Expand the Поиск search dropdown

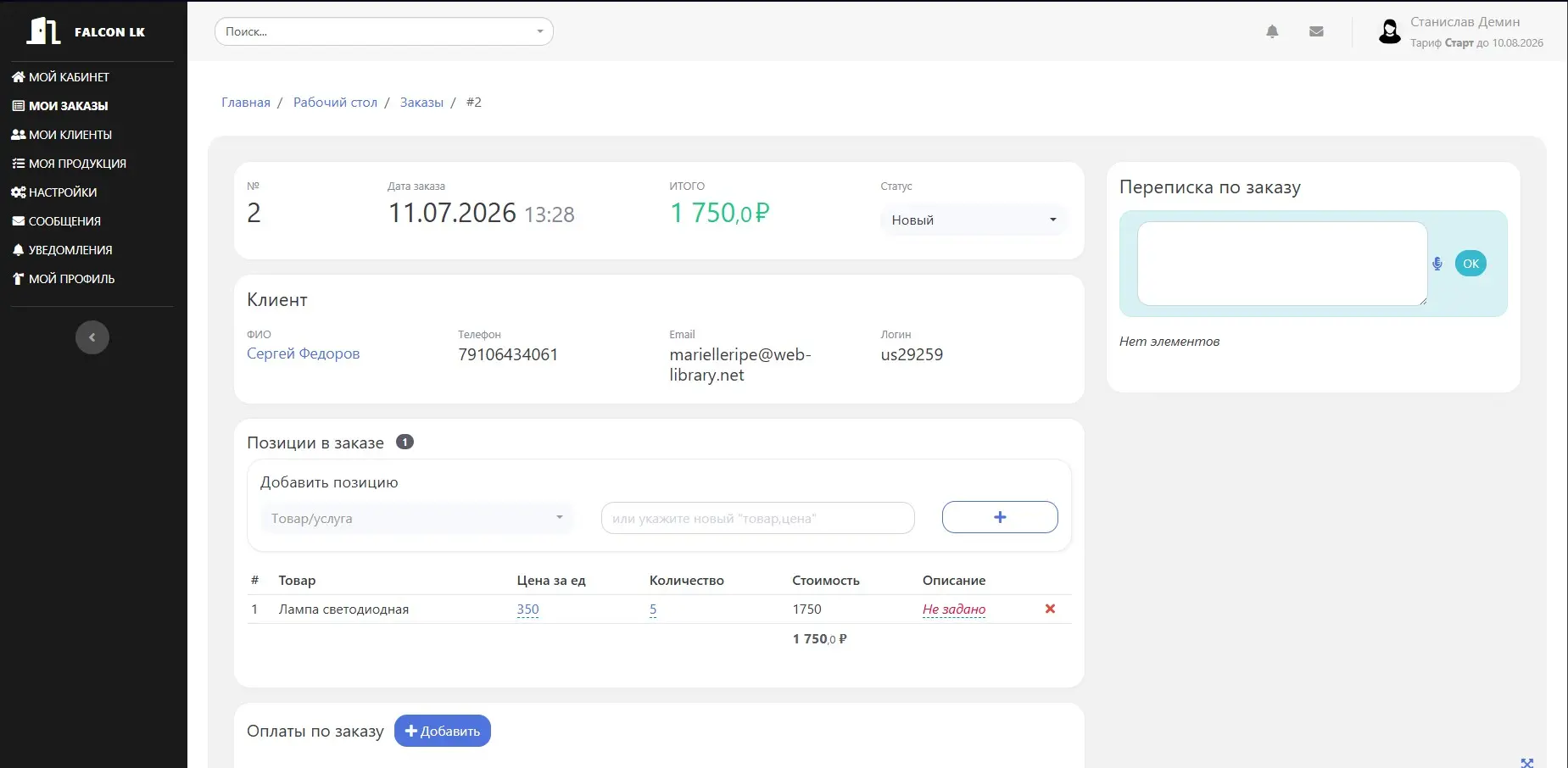coord(384,31)
